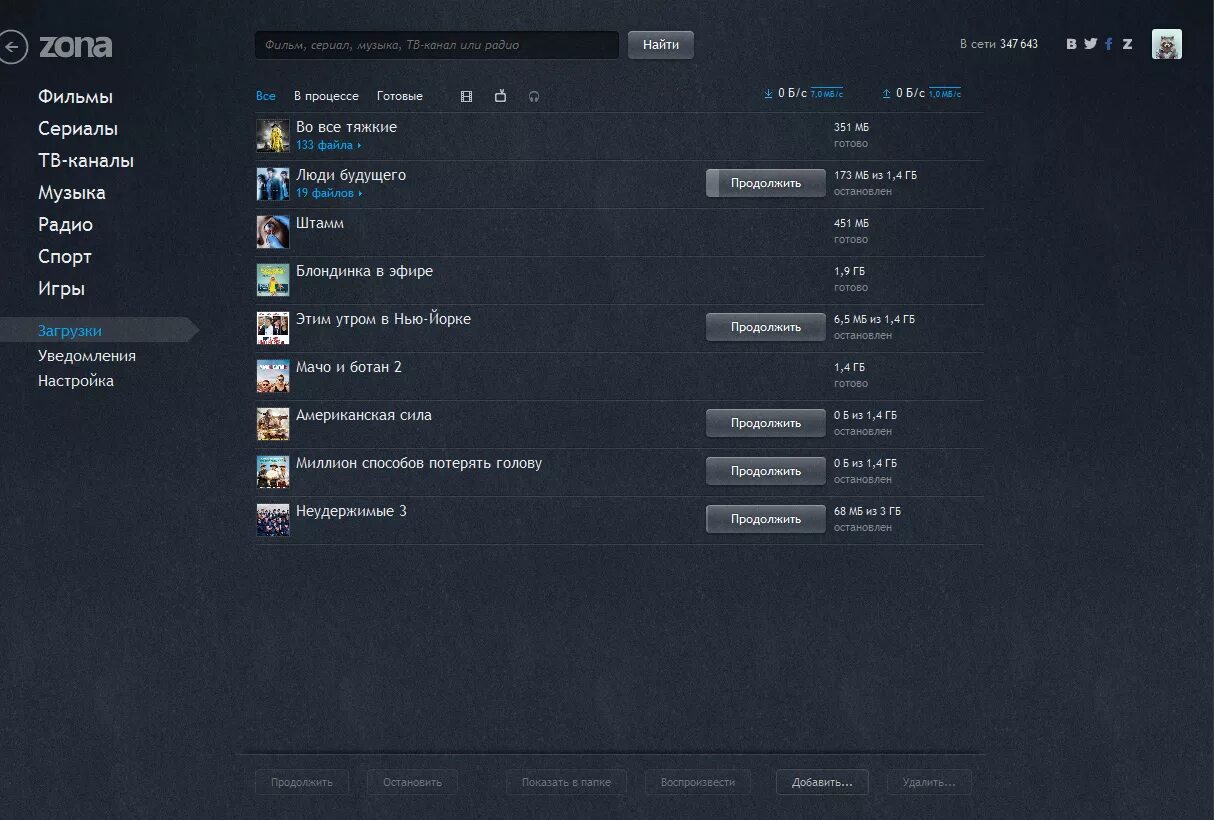Open Игры section in sidebar
This screenshot has width=1214, height=820.
61,289
